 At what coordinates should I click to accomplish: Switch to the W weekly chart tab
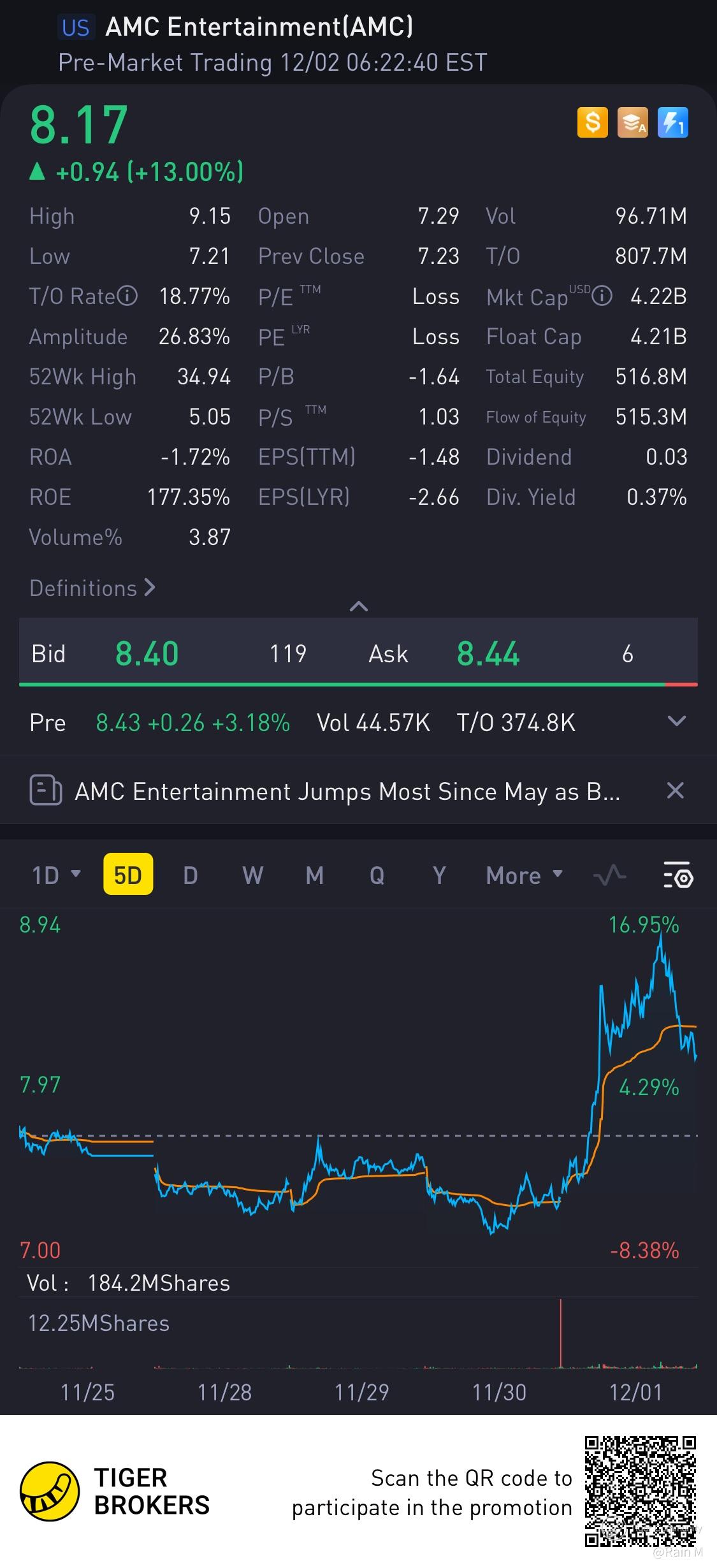[252, 875]
